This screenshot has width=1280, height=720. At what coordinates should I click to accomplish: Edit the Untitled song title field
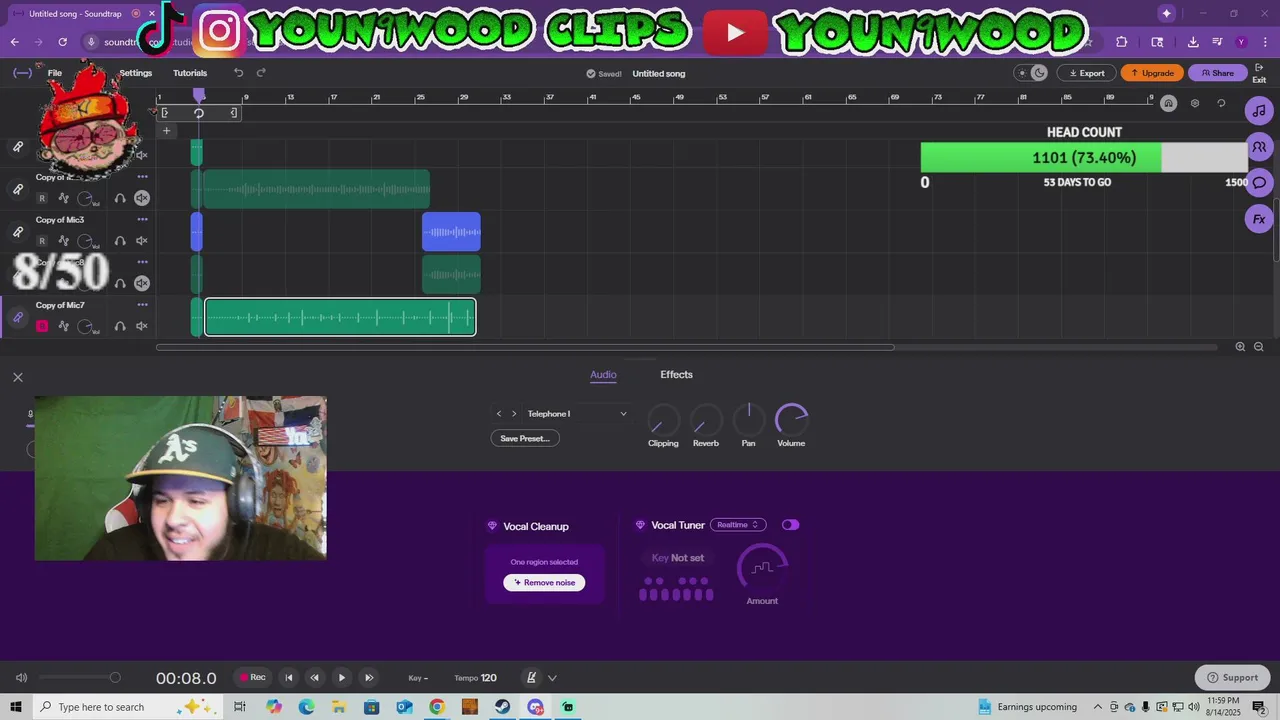659,73
